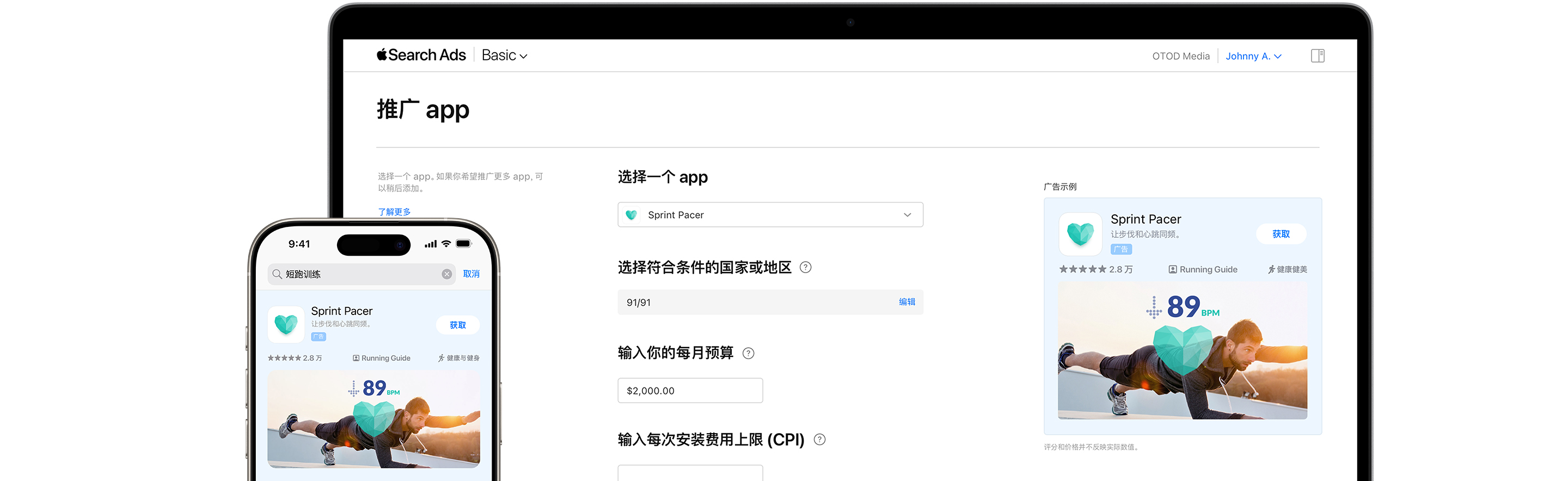Tap the star rating 2.8 万 on iPhone
This screenshot has height=481, width=1568.
(295, 358)
